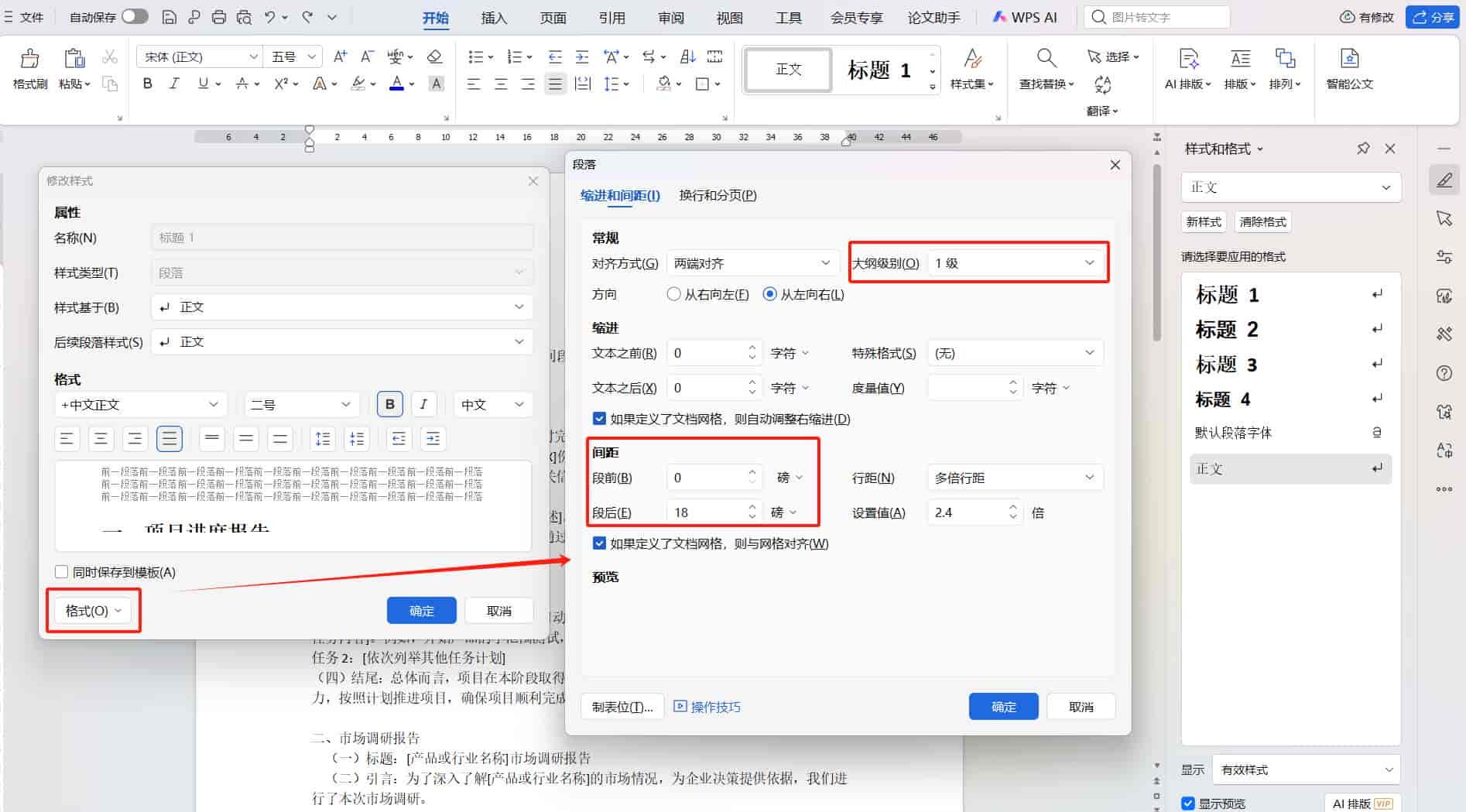Click the AI Layout (AI 排版) icon
Image resolution: width=1466 pixels, height=812 pixels.
[1188, 59]
